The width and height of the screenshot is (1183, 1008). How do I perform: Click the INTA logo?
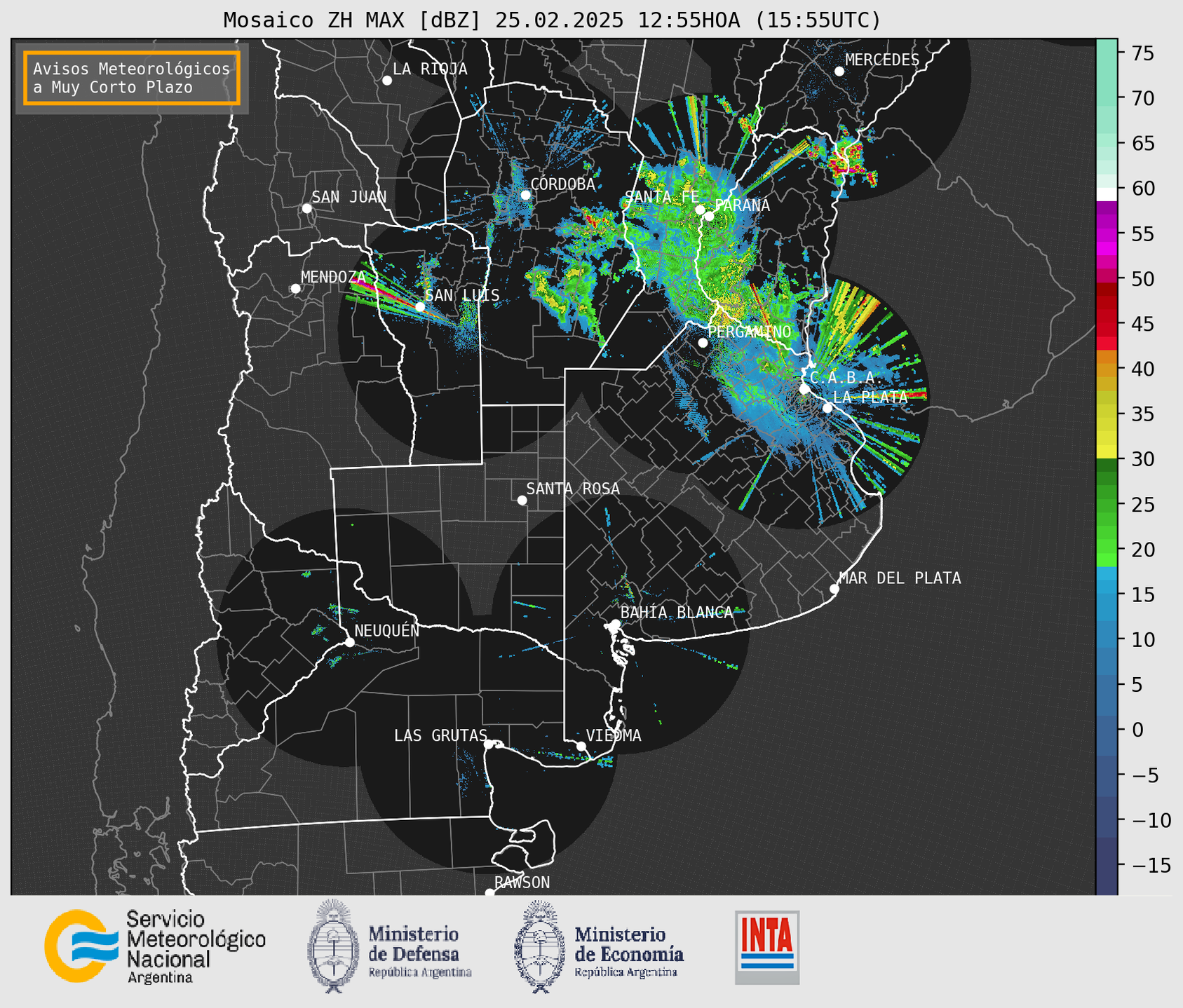pyautogui.click(x=767, y=947)
